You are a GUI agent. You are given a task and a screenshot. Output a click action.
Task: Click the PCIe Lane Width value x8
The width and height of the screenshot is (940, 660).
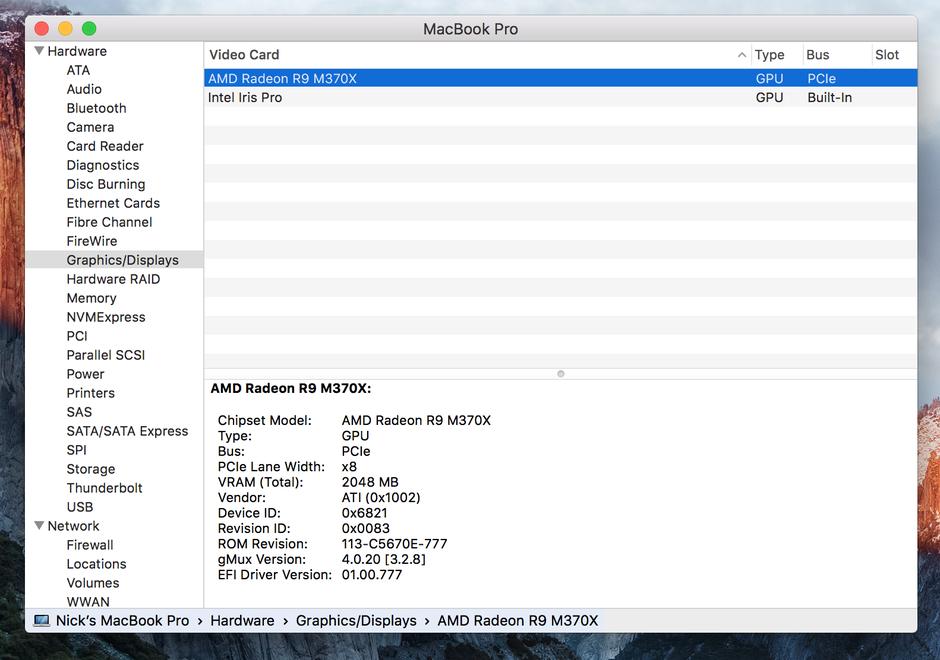point(349,466)
